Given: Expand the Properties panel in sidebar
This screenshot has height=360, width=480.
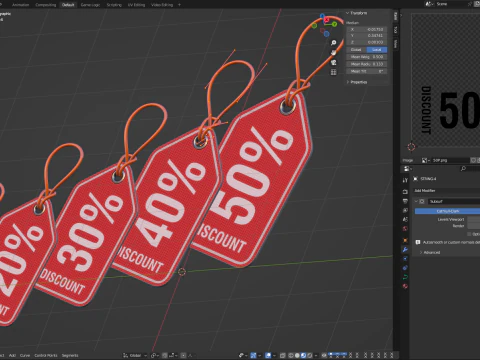Looking at the screenshot, I should pos(357,82).
